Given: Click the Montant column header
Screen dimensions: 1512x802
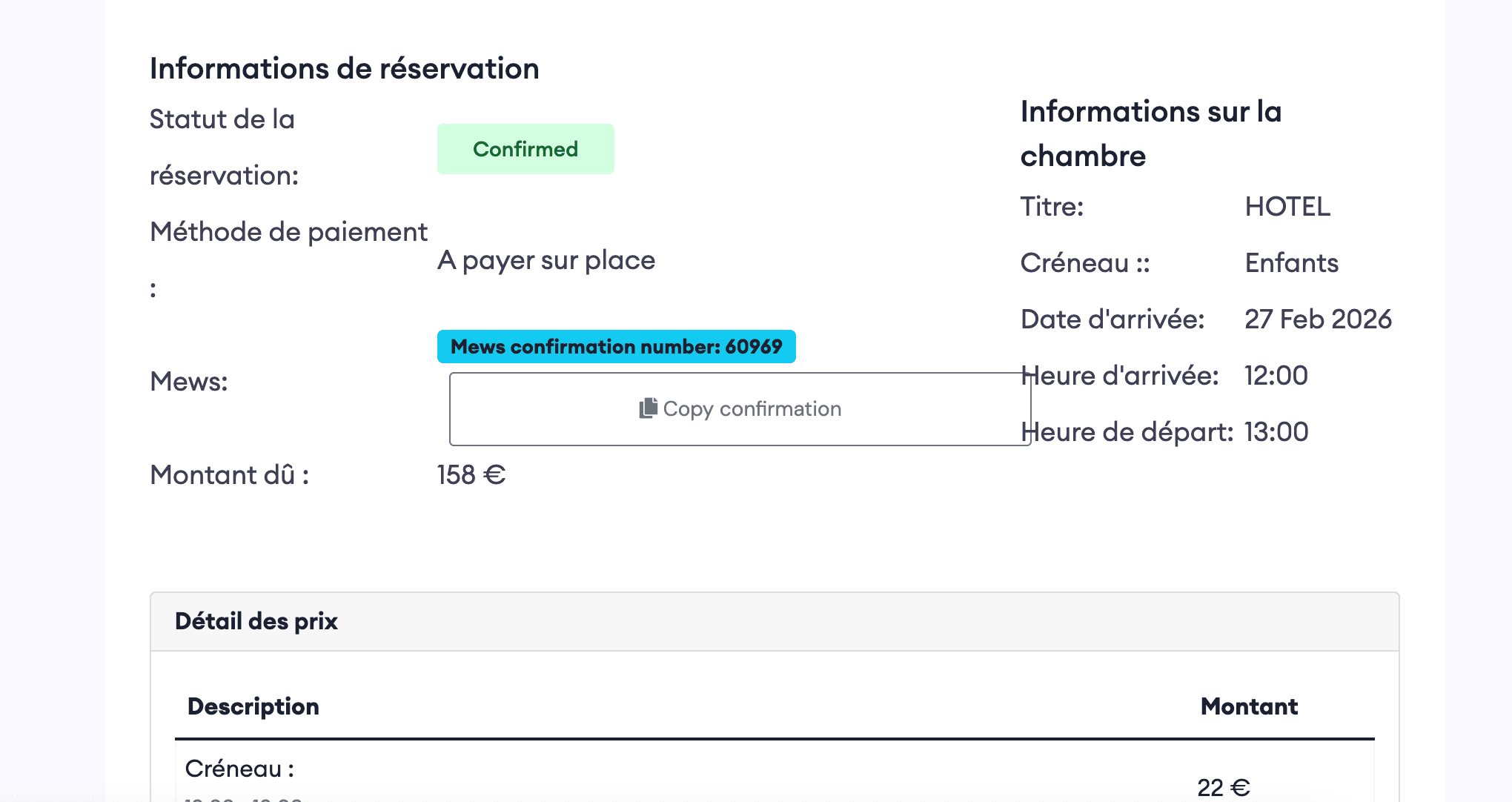Looking at the screenshot, I should (x=1249, y=706).
